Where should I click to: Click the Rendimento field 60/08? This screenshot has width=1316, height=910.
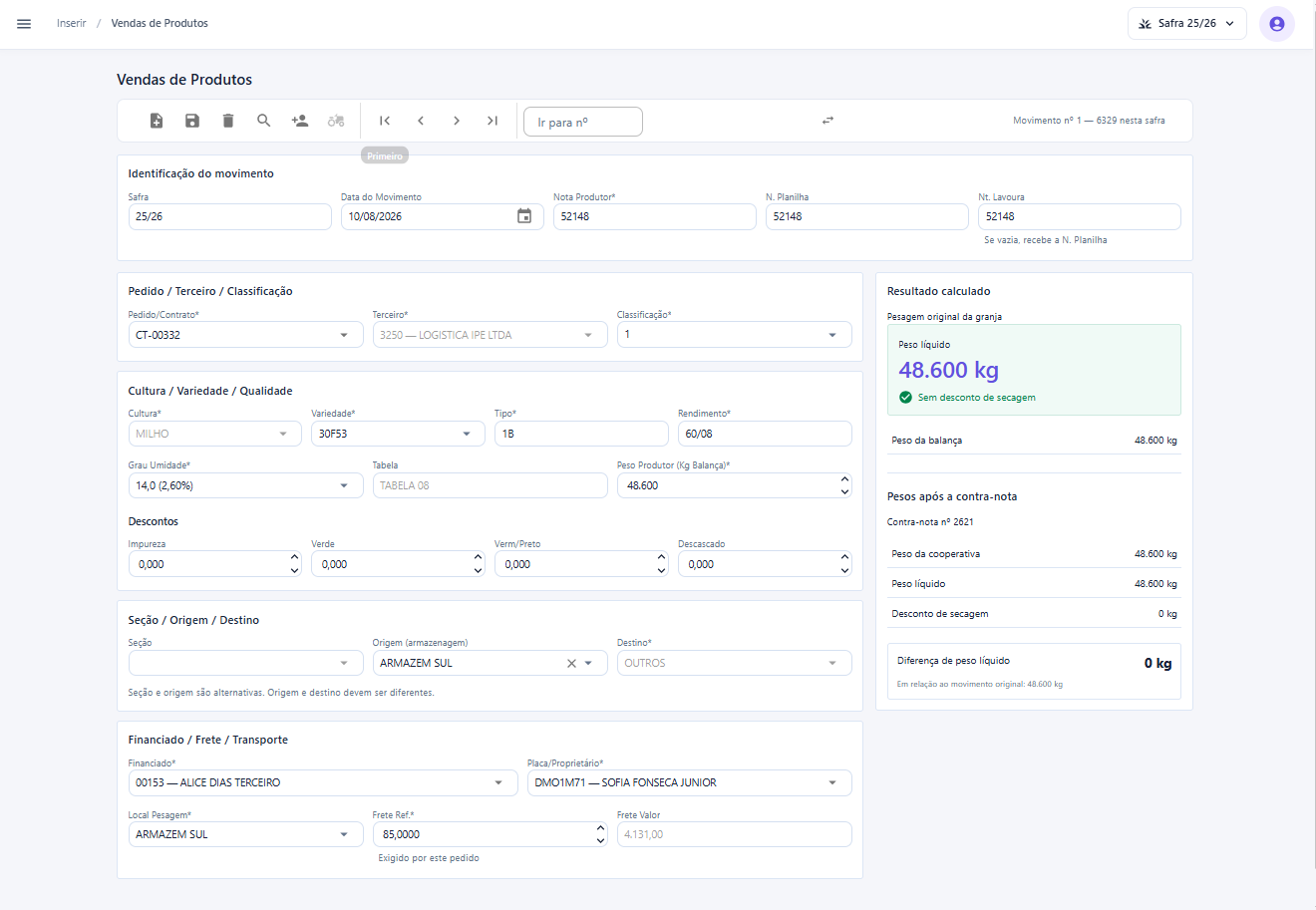tap(765, 434)
